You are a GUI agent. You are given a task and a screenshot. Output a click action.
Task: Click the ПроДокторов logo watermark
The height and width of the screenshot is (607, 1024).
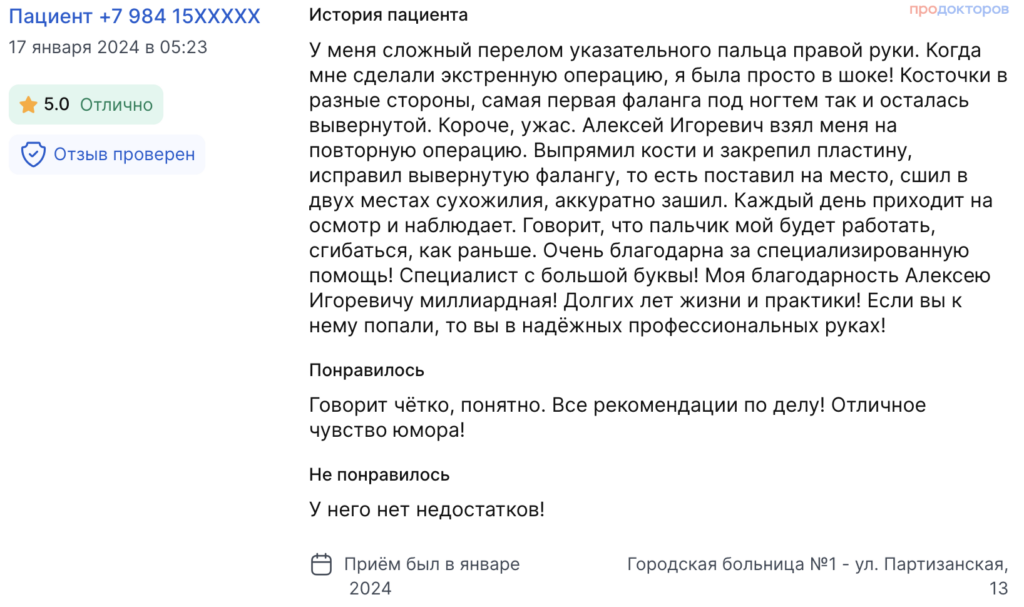coord(959,9)
